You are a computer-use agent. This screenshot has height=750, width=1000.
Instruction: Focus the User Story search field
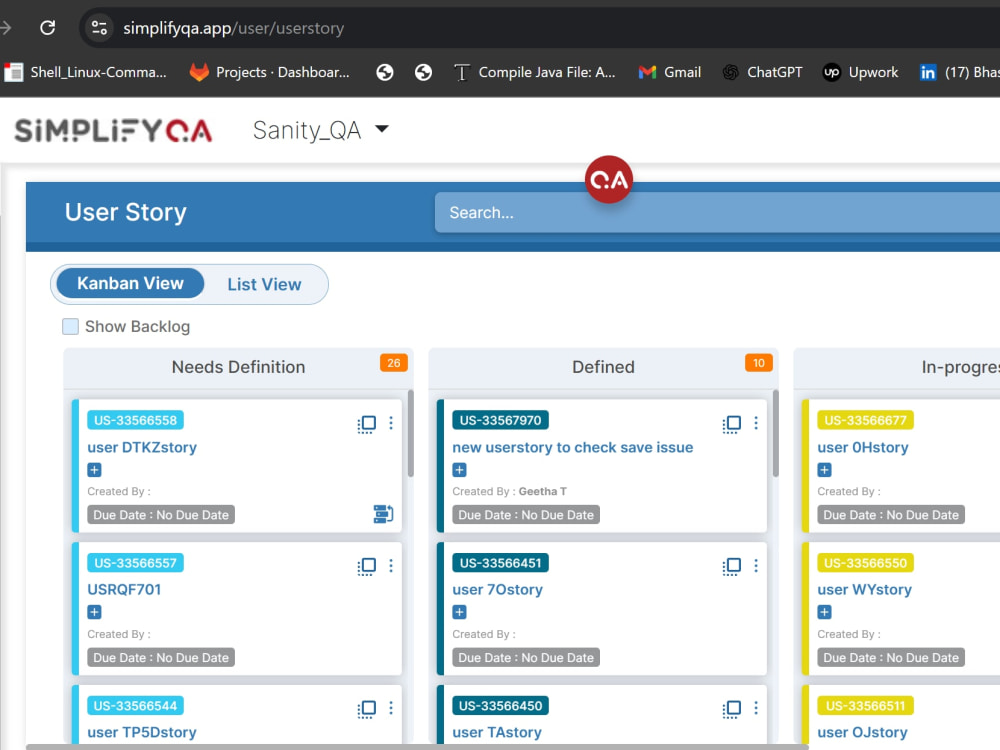pyautogui.click(x=717, y=212)
